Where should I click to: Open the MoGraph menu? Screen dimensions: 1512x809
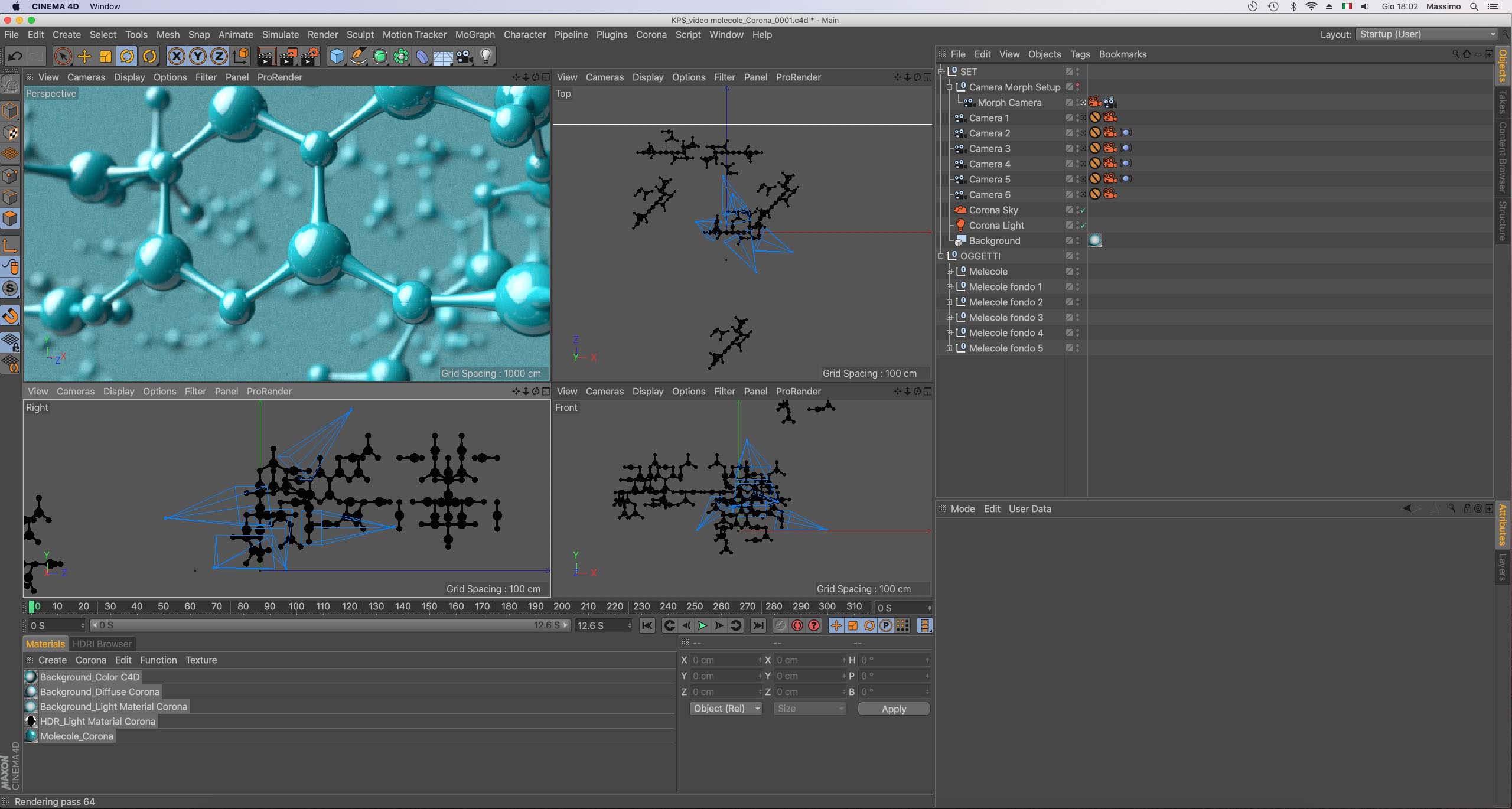[x=474, y=35]
